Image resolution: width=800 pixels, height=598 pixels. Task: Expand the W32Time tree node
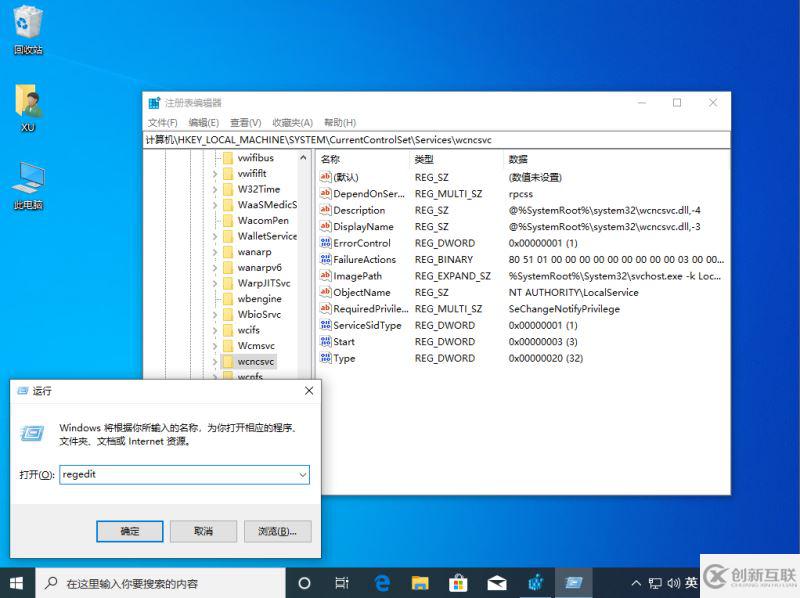coord(214,189)
